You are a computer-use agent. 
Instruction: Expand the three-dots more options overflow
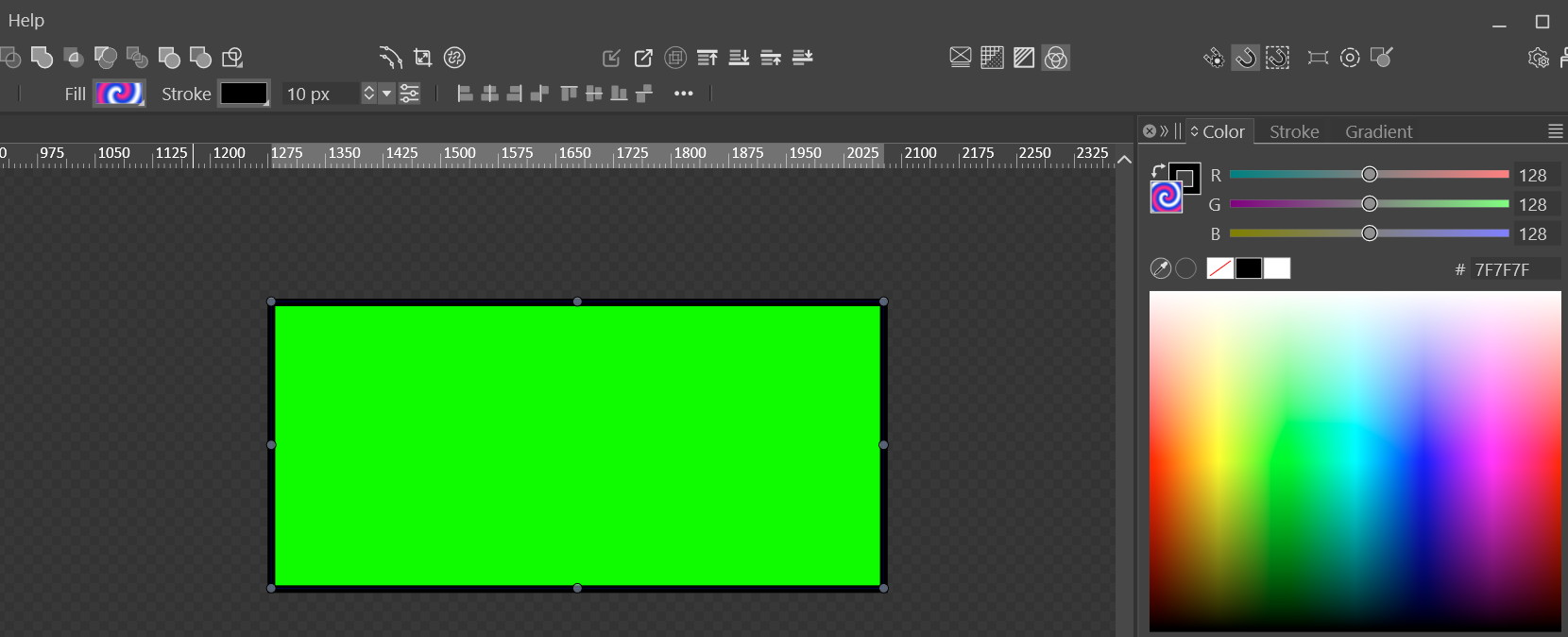[684, 94]
